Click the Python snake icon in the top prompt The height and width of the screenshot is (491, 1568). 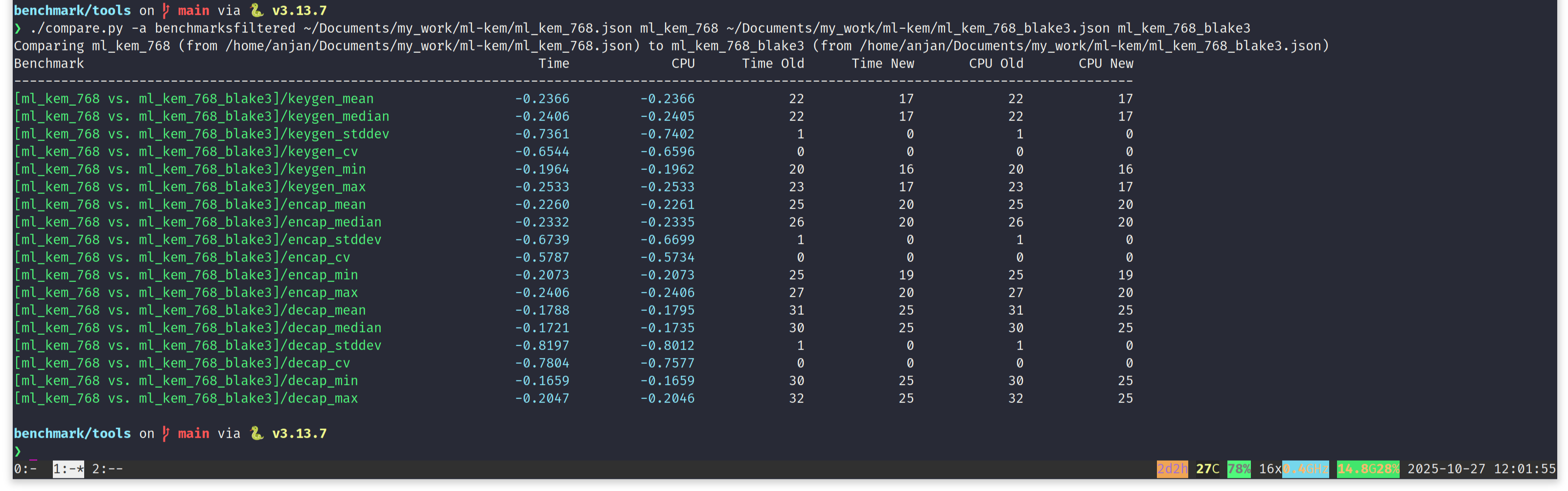(256, 10)
